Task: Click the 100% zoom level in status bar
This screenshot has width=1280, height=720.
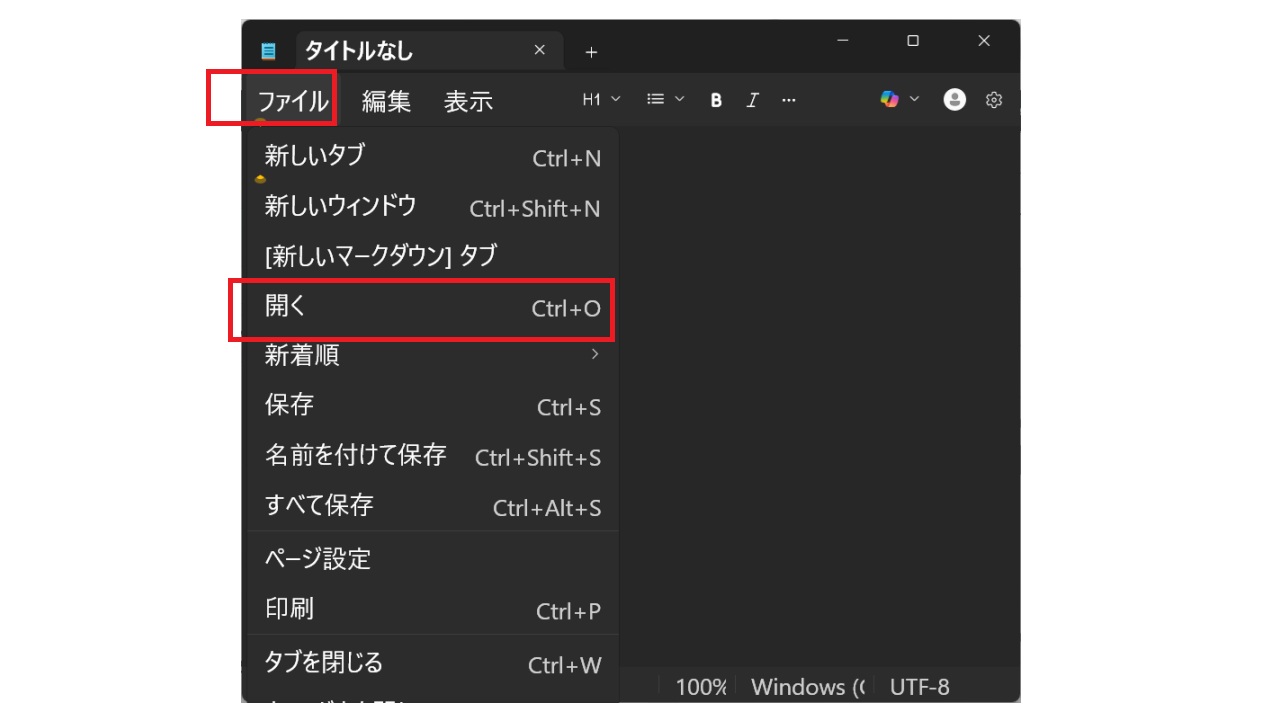Action: (x=700, y=687)
